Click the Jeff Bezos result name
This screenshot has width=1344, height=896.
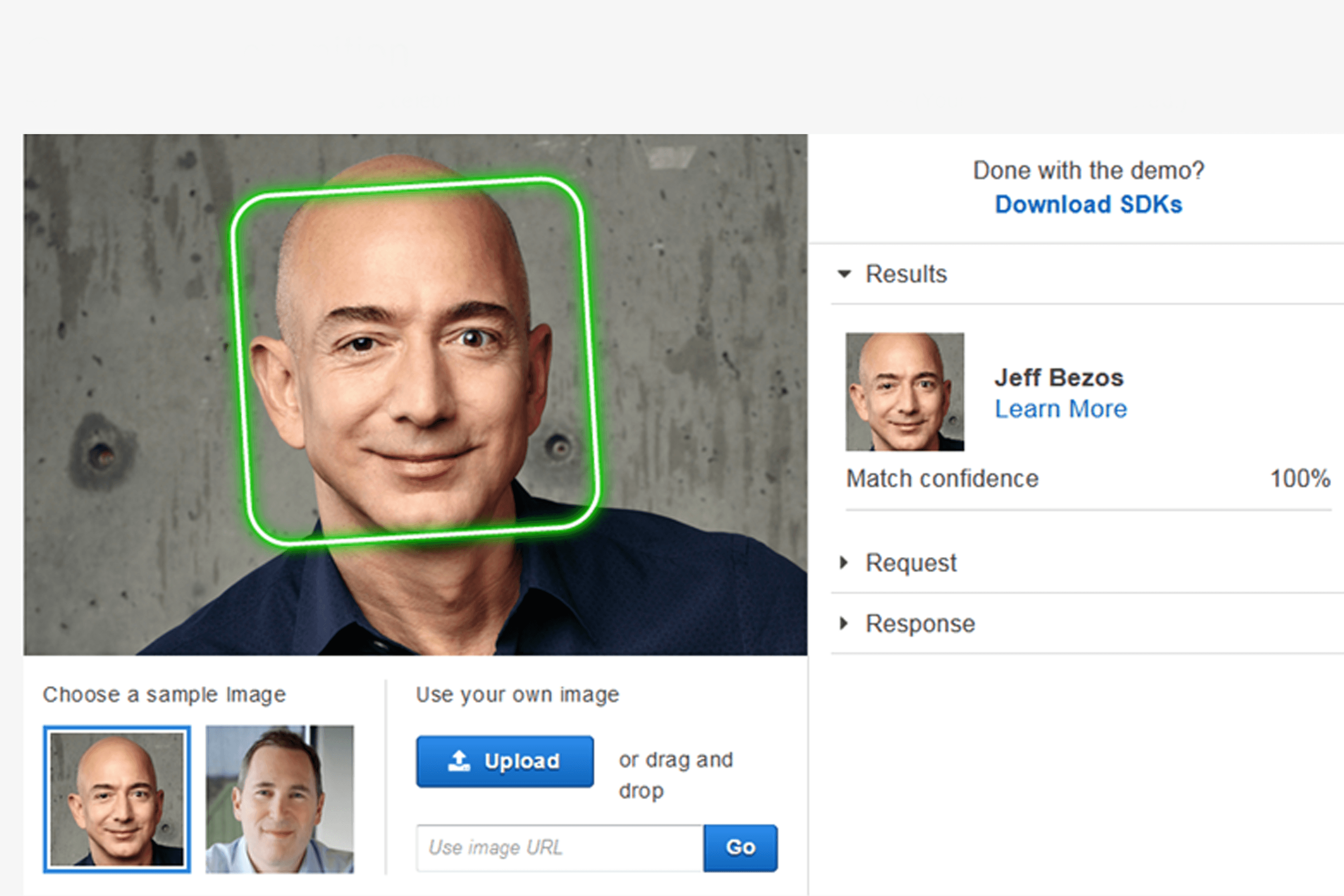(1059, 378)
